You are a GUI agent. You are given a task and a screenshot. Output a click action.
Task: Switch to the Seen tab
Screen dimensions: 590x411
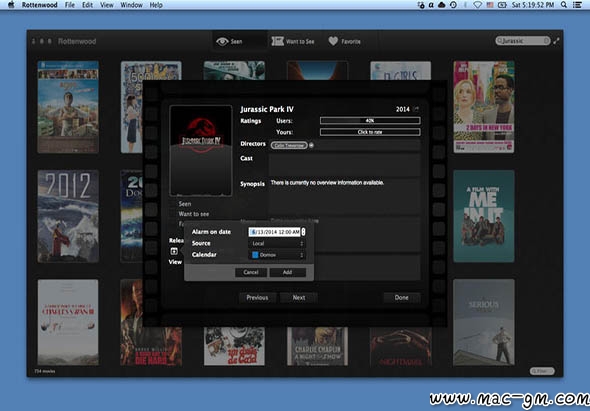(x=240, y=41)
